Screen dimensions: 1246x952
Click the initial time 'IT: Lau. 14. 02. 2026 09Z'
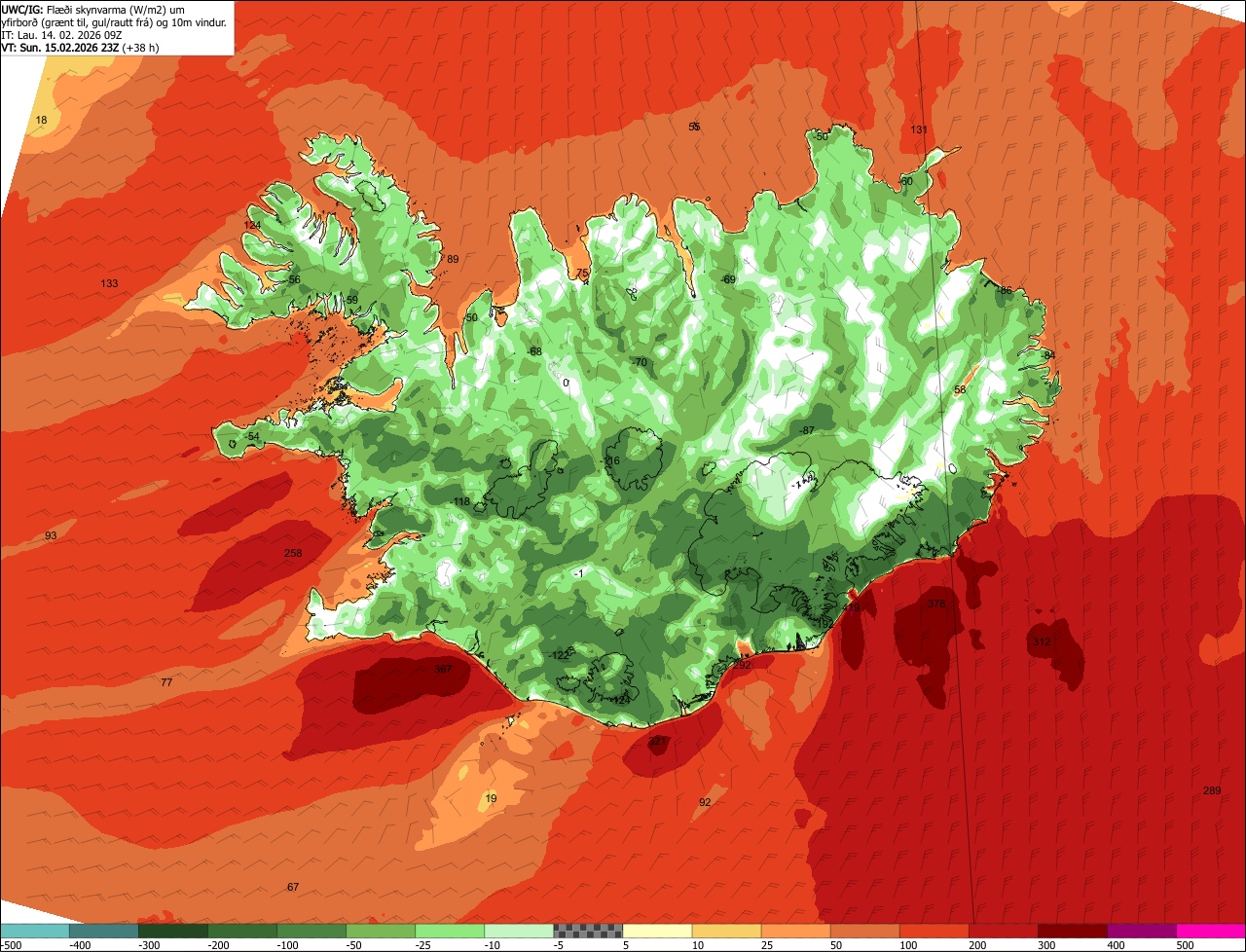point(61,34)
